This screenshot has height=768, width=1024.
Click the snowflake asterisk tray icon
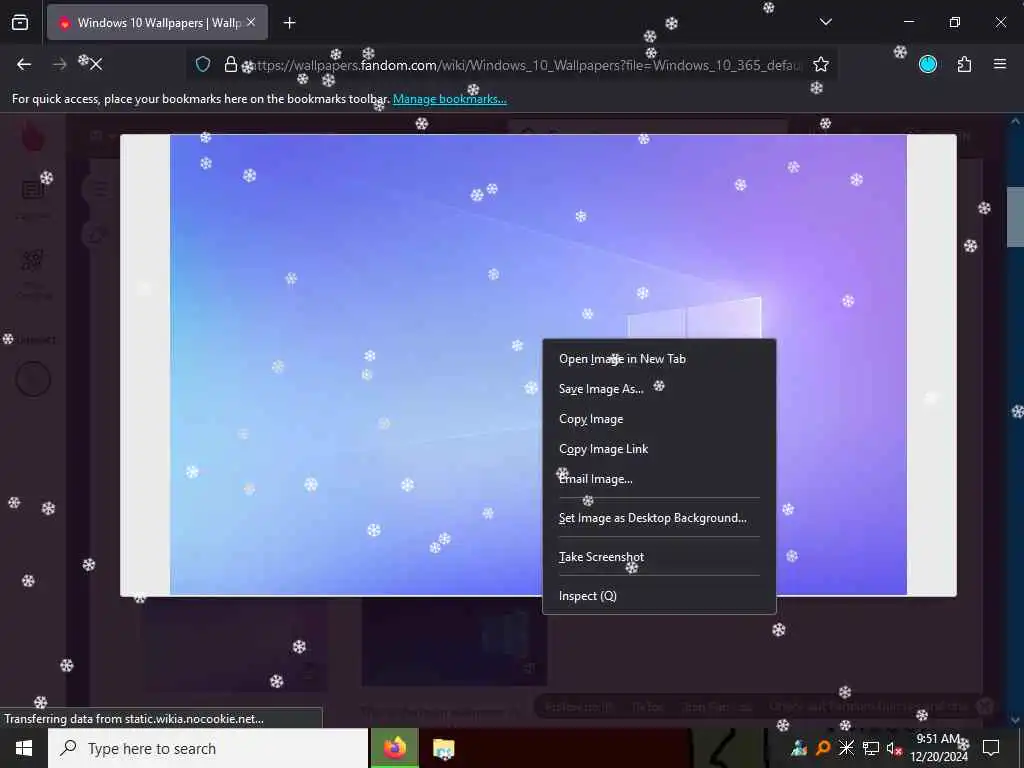click(846, 748)
